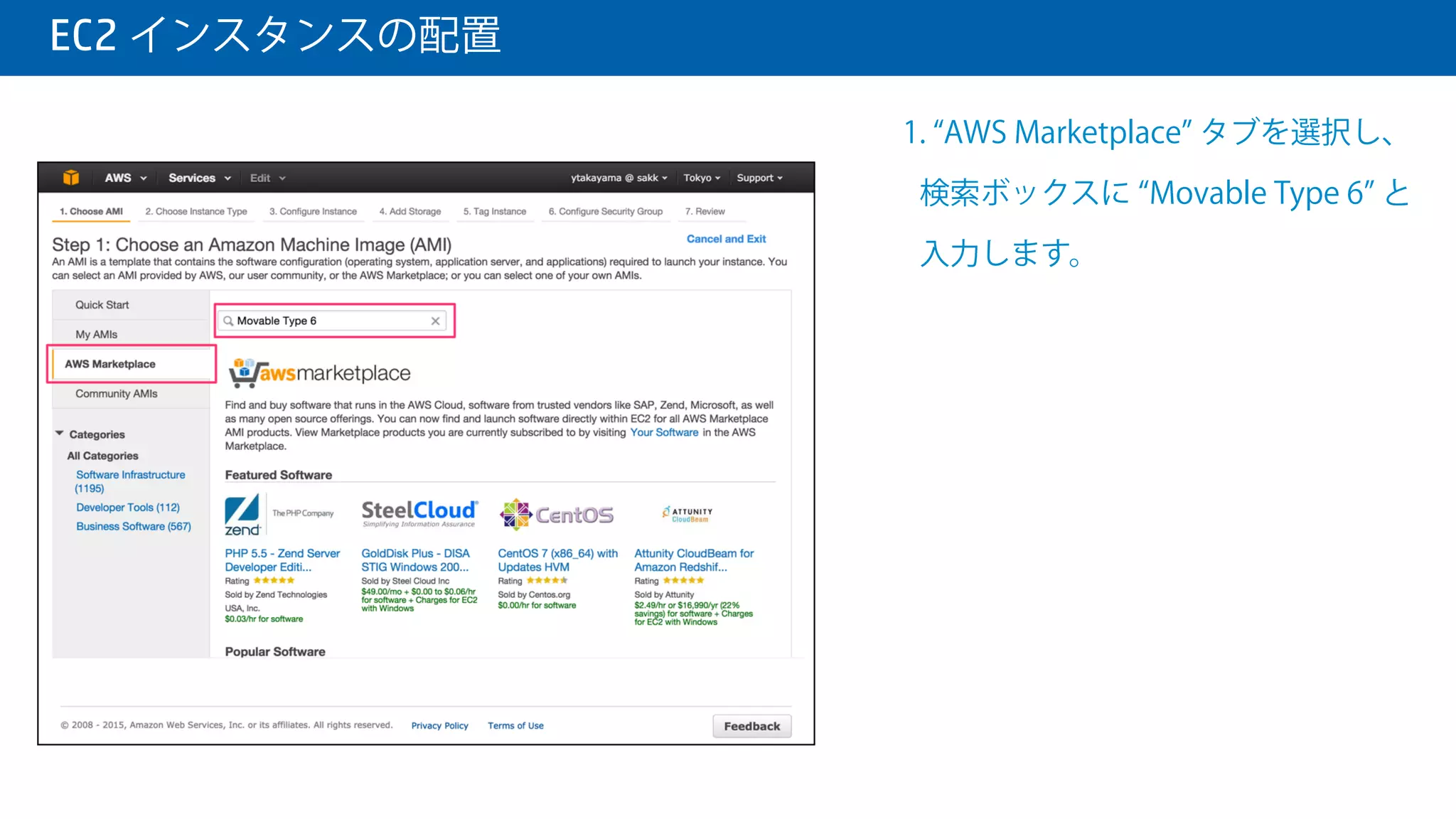Open the Zend logo thumbnail
Screen dimensions: 1456x819
[279, 515]
